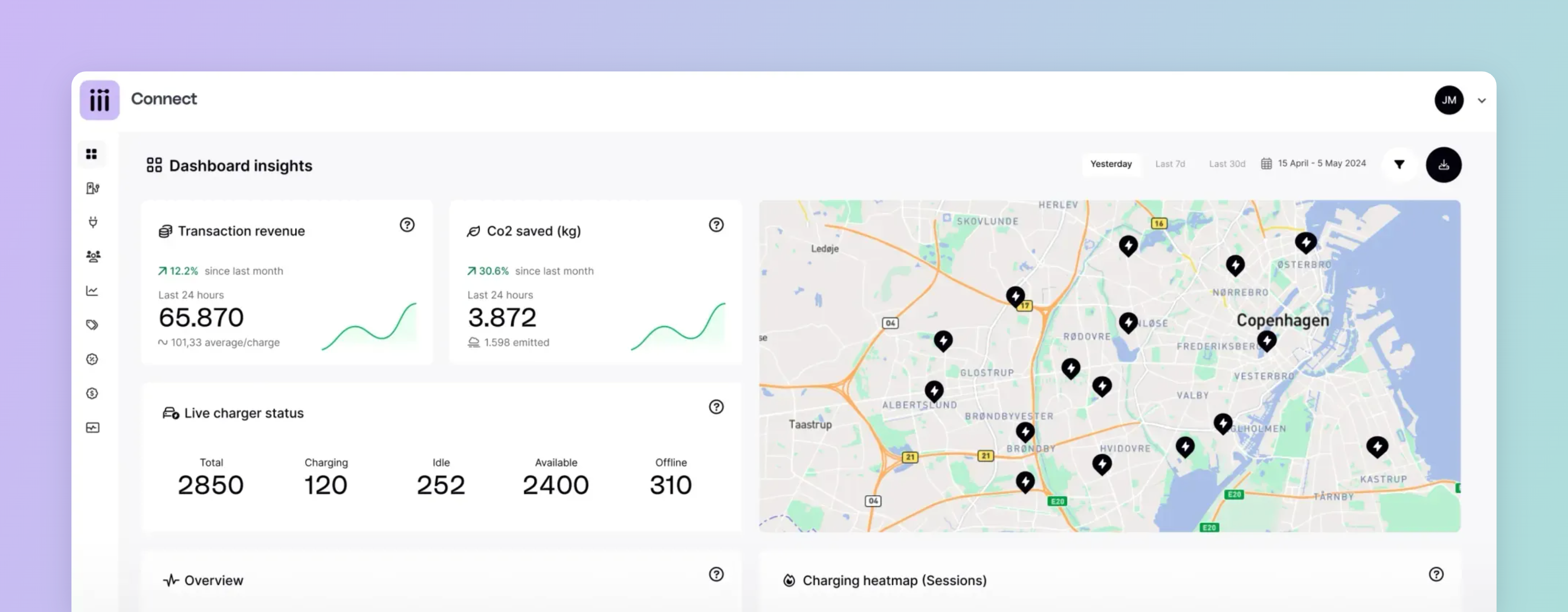Select the Yesterday range tab
1568x612 pixels.
point(1111,164)
